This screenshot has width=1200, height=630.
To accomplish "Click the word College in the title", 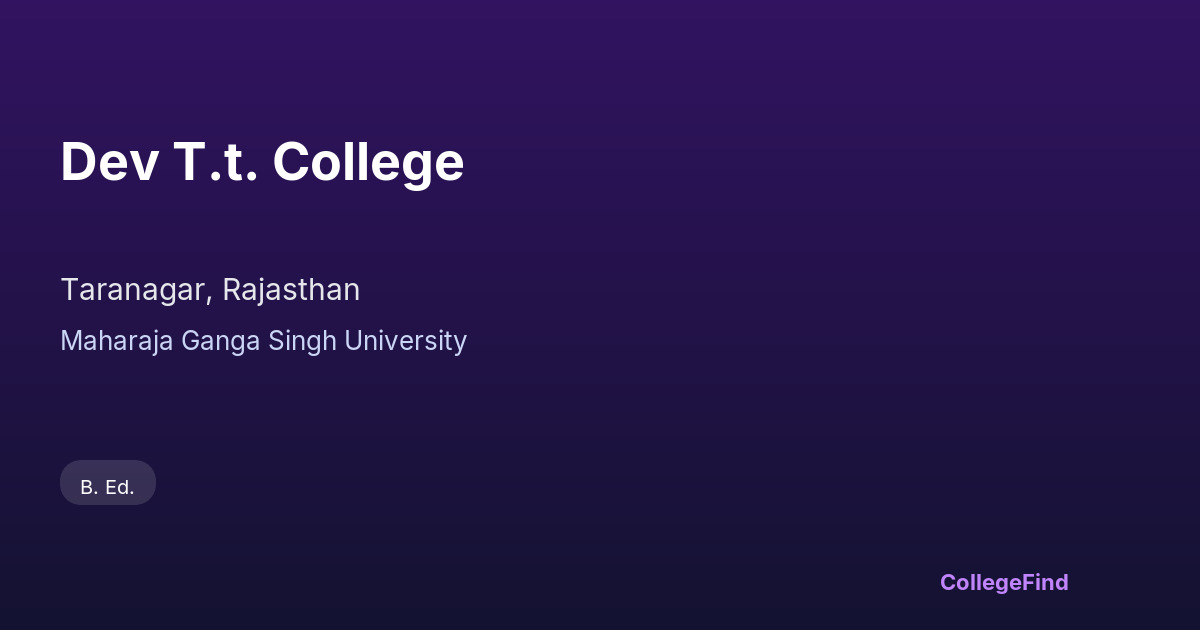I will pos(368,162).
